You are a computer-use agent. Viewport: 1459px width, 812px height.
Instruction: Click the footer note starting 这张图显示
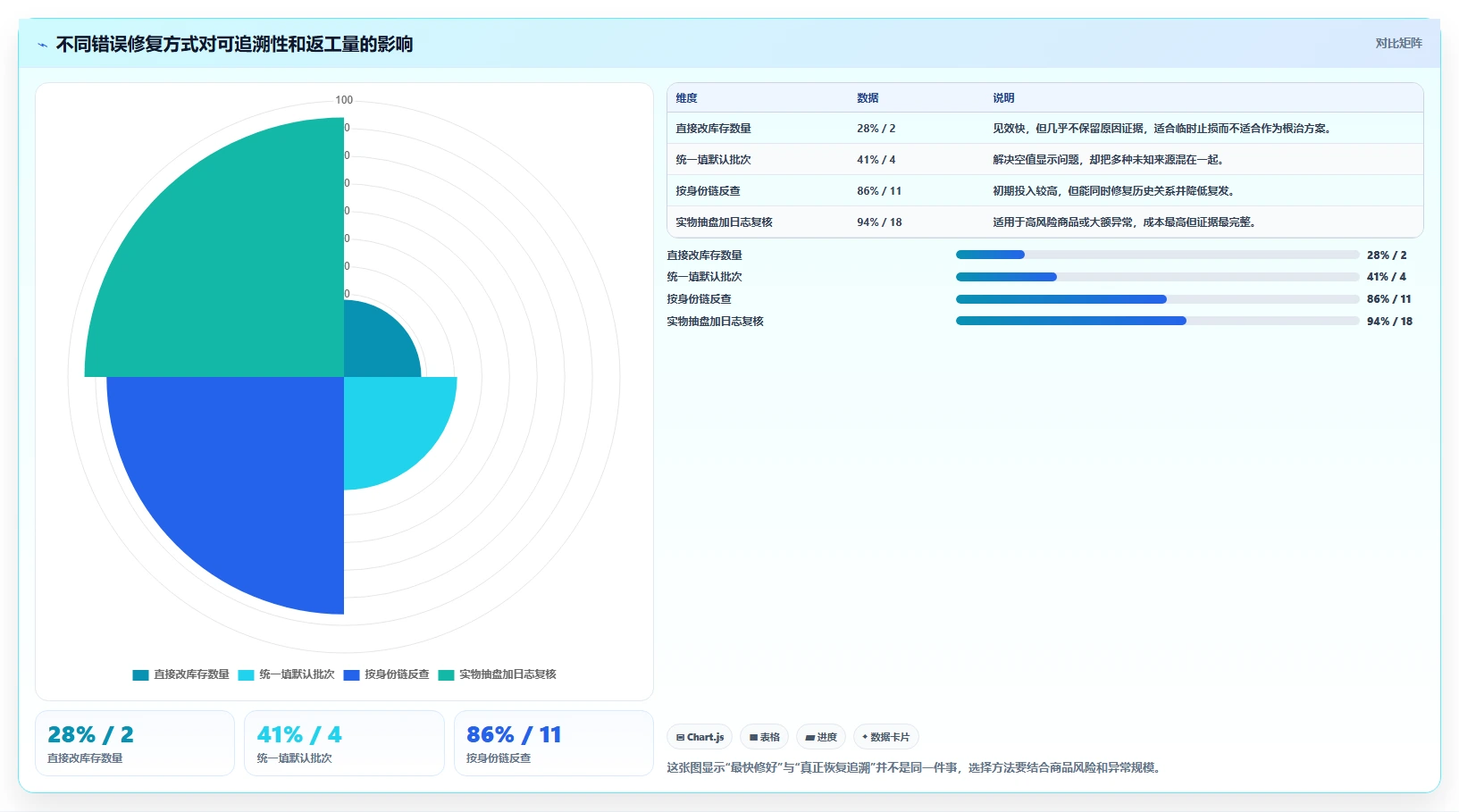916,767
